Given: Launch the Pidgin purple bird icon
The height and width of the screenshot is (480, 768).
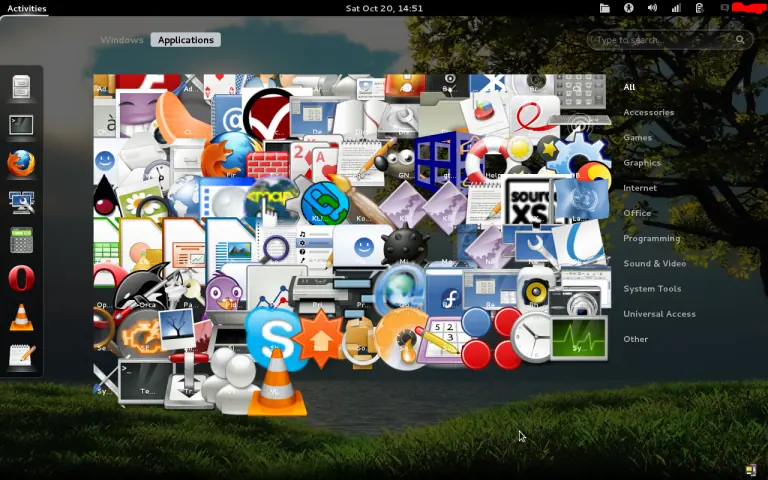Looking at the screenshot, I should (x=223, y=292).
